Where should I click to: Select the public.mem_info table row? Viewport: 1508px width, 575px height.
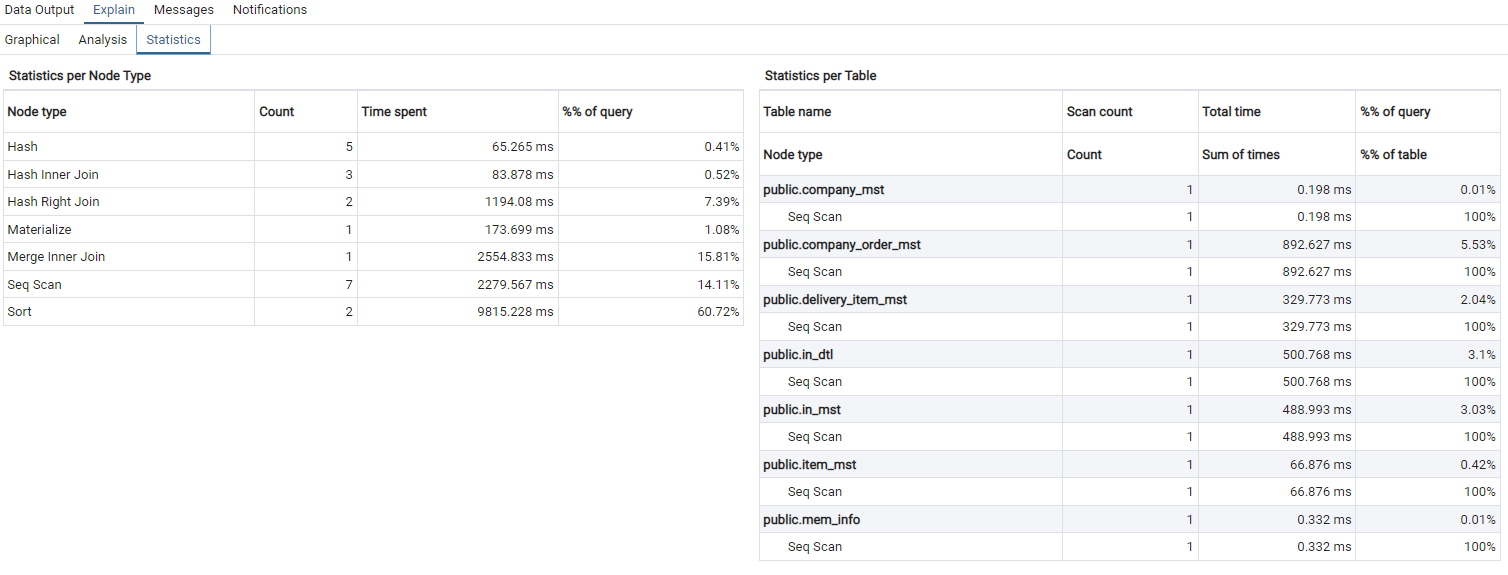[x=1130, y=520]
